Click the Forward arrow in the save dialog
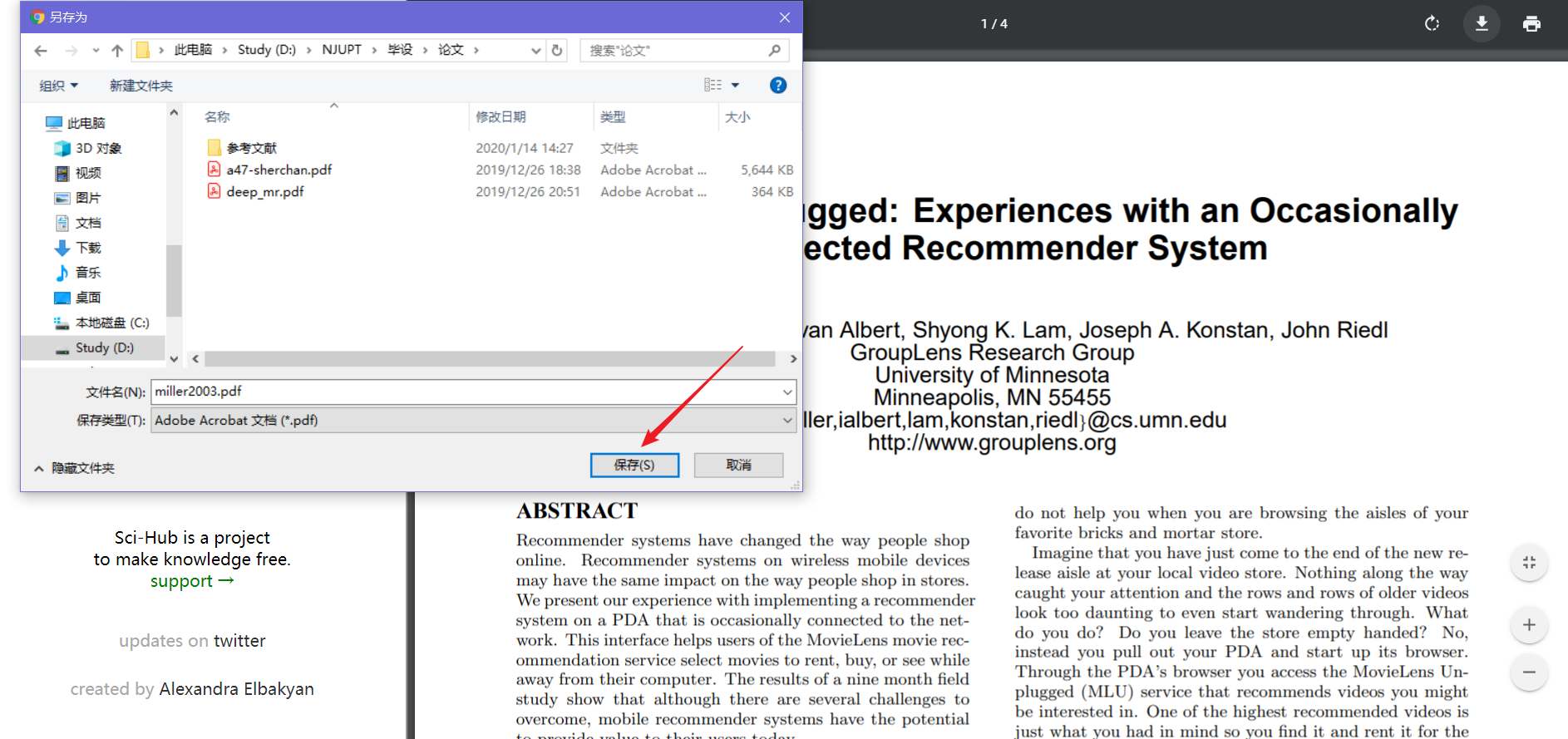 (71, 51)
